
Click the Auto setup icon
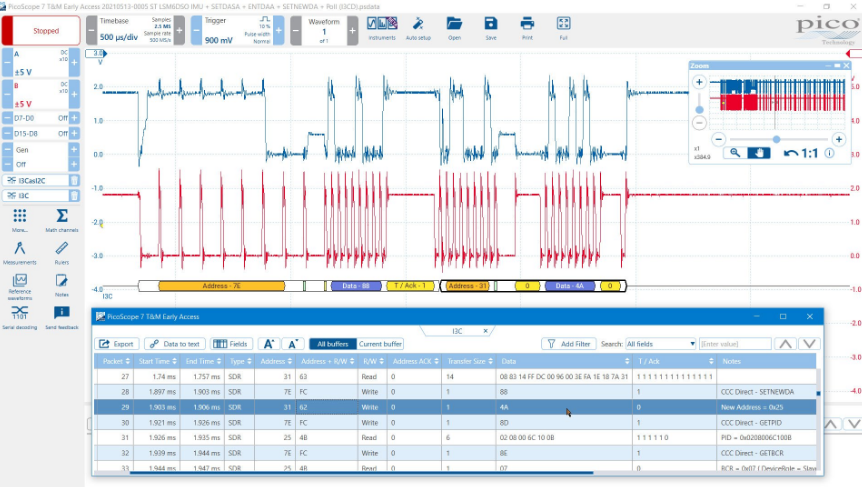pyautogui.click(x=418, y=27)
